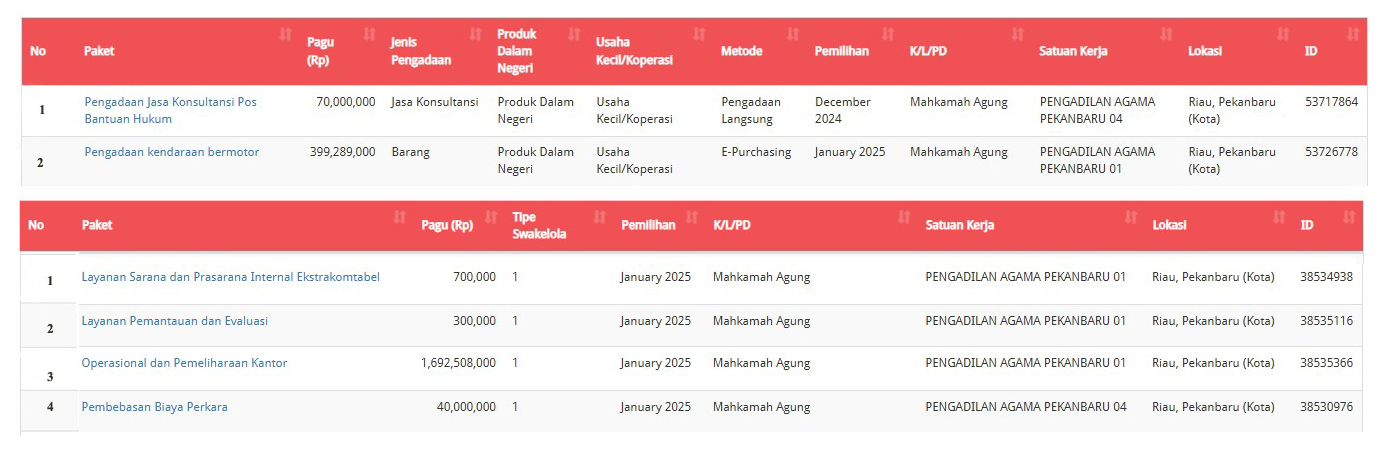Sort by Produk Dalam Negeri column icon
1386x451 pixels.
574,35
